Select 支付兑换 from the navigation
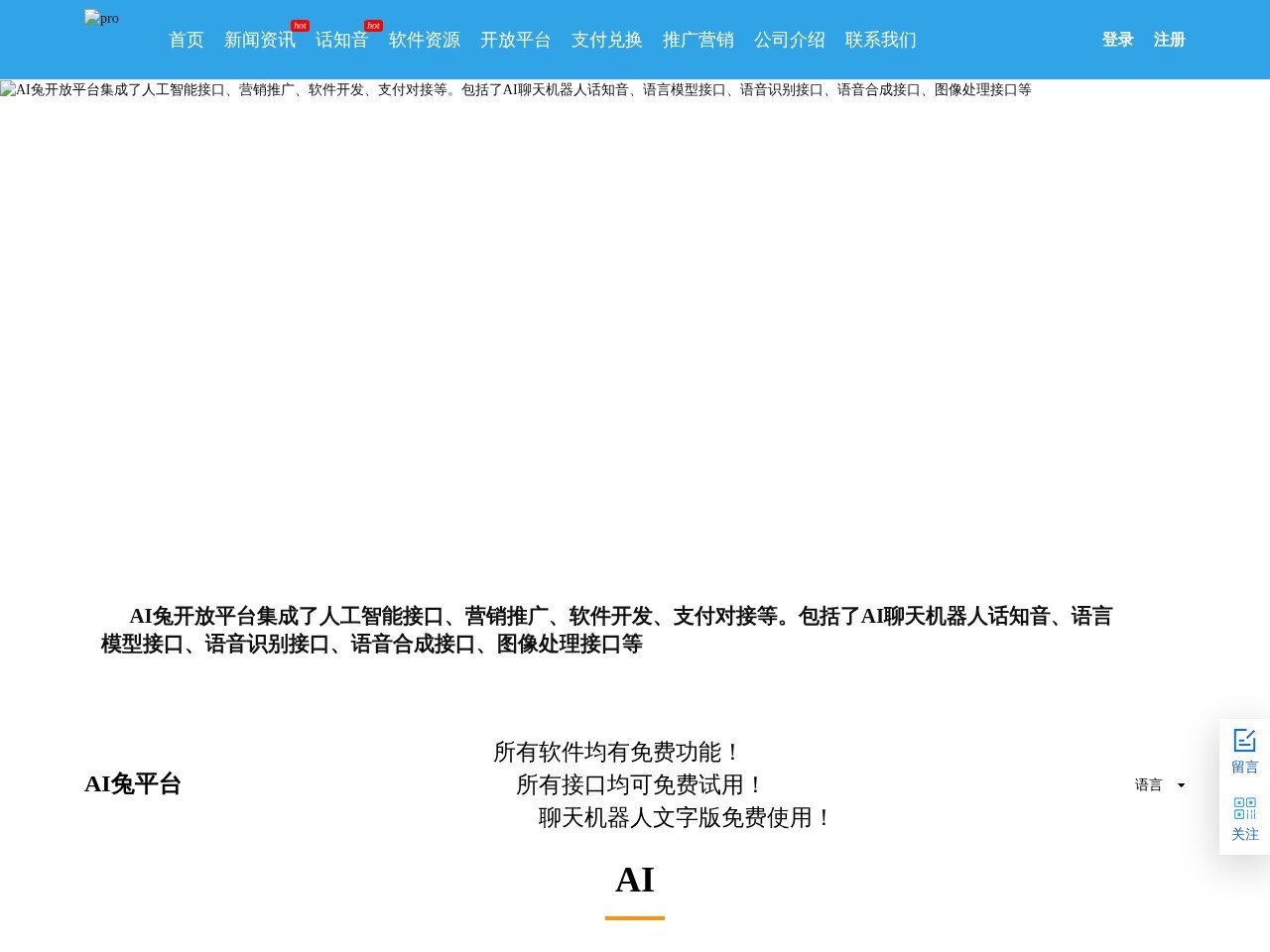 pos(606,40)
